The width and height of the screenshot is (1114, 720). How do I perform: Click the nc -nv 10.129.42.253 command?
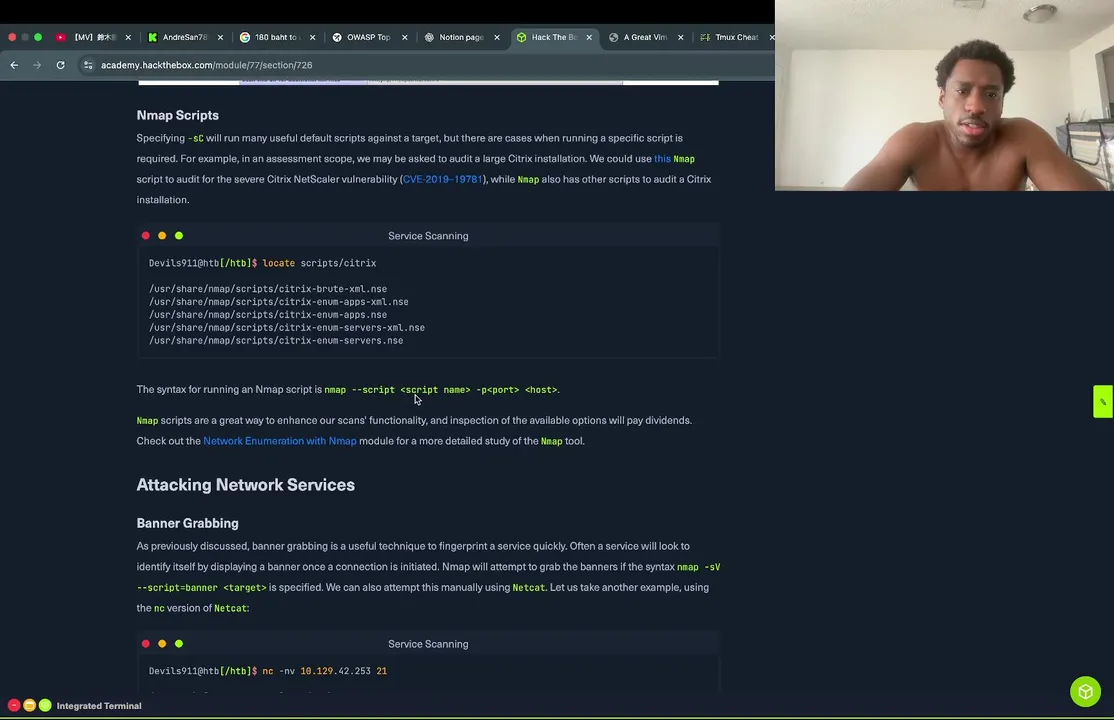(x=325, y=671)
